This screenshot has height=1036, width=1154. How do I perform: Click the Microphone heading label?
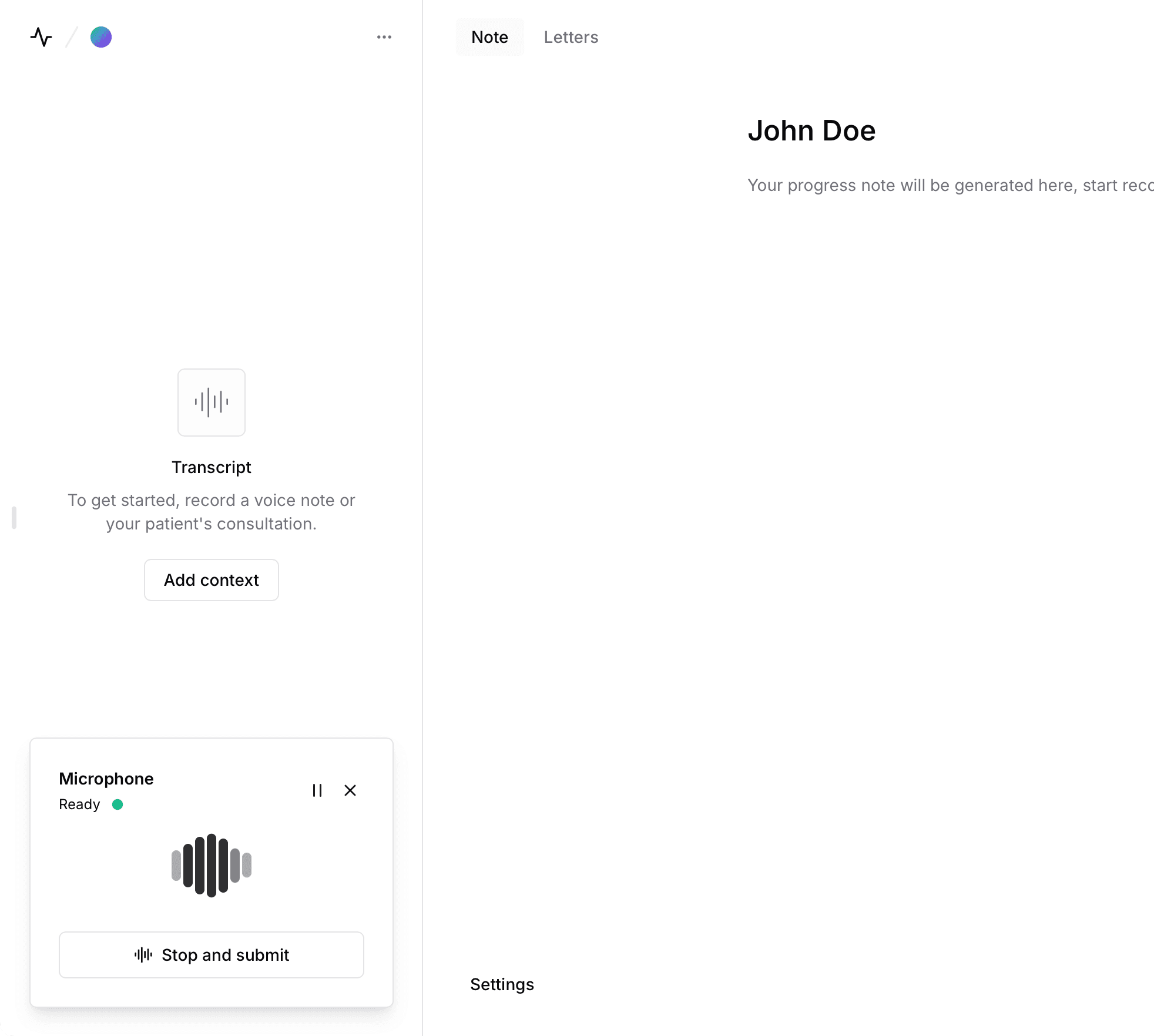[106, 779]
